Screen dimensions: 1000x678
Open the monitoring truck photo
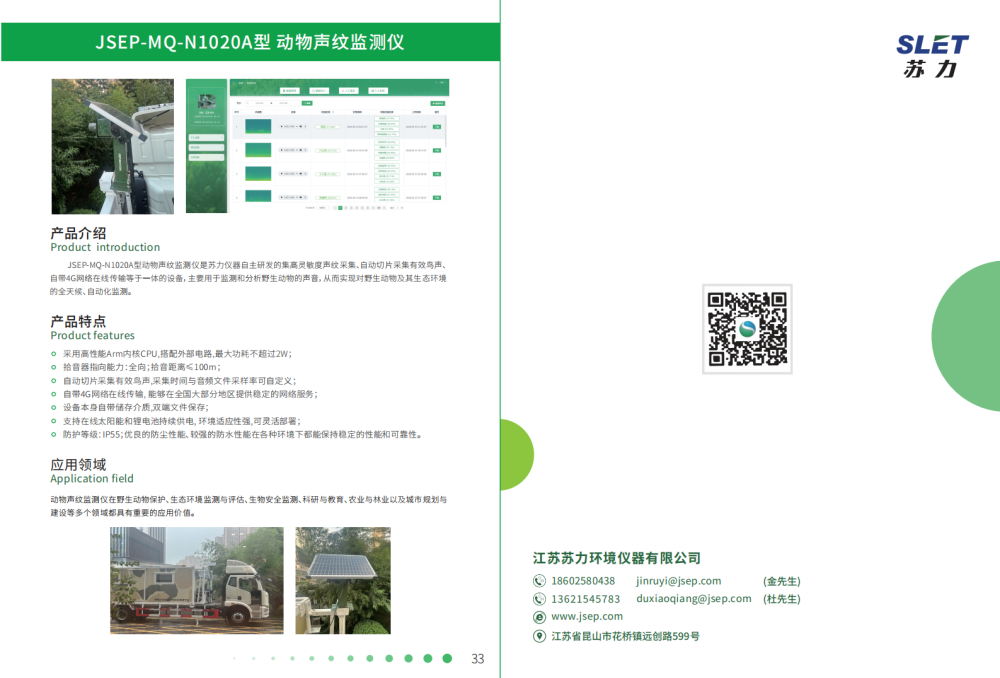[196, 580]
